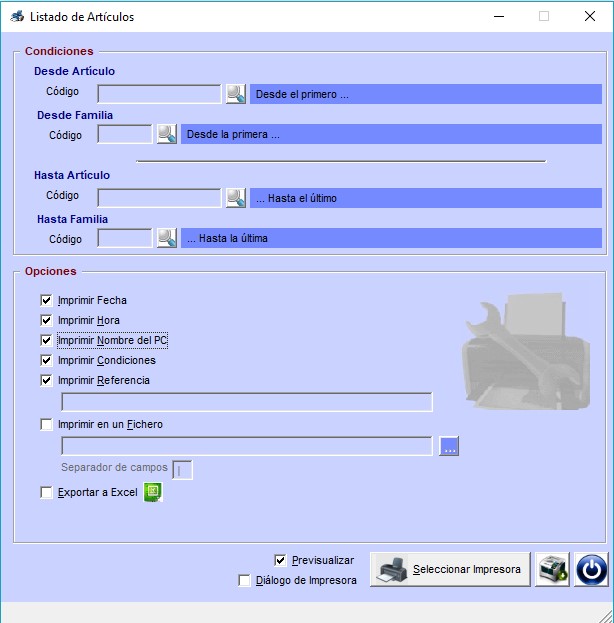Disable Imprimir Nombre del PC

[46, 341]
